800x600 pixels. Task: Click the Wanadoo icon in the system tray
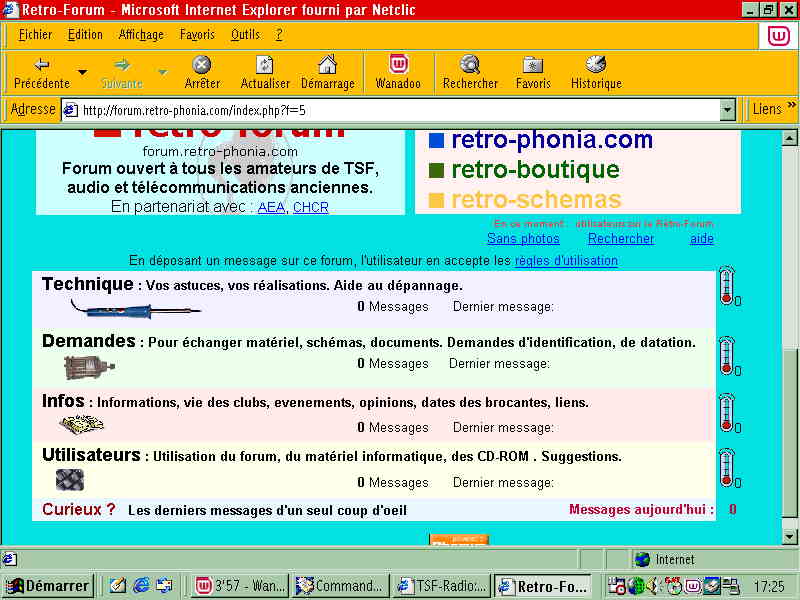point(693,586)
